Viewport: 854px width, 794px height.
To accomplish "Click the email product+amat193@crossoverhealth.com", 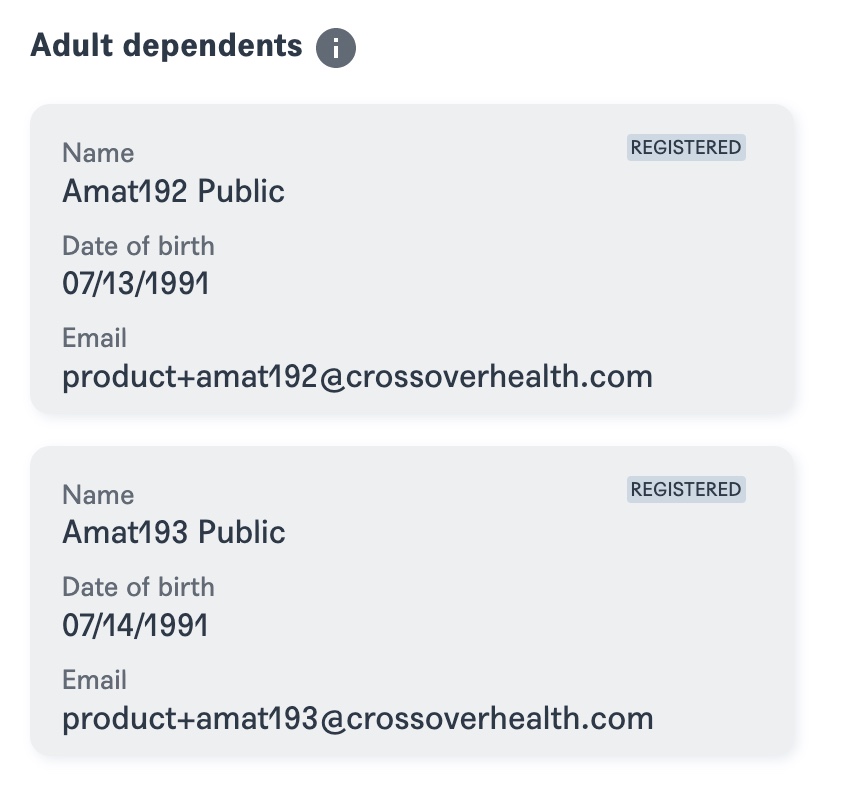I will pyautogui.click(x=358, y=719).
